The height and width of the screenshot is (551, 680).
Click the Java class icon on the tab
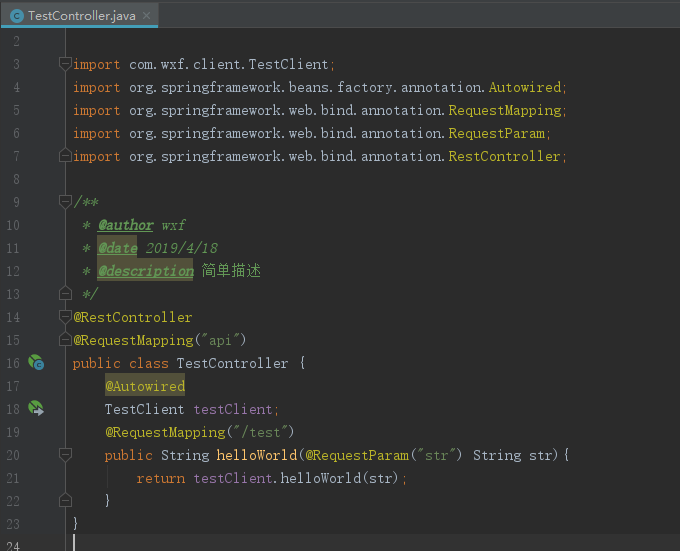[x=17, y=16]
